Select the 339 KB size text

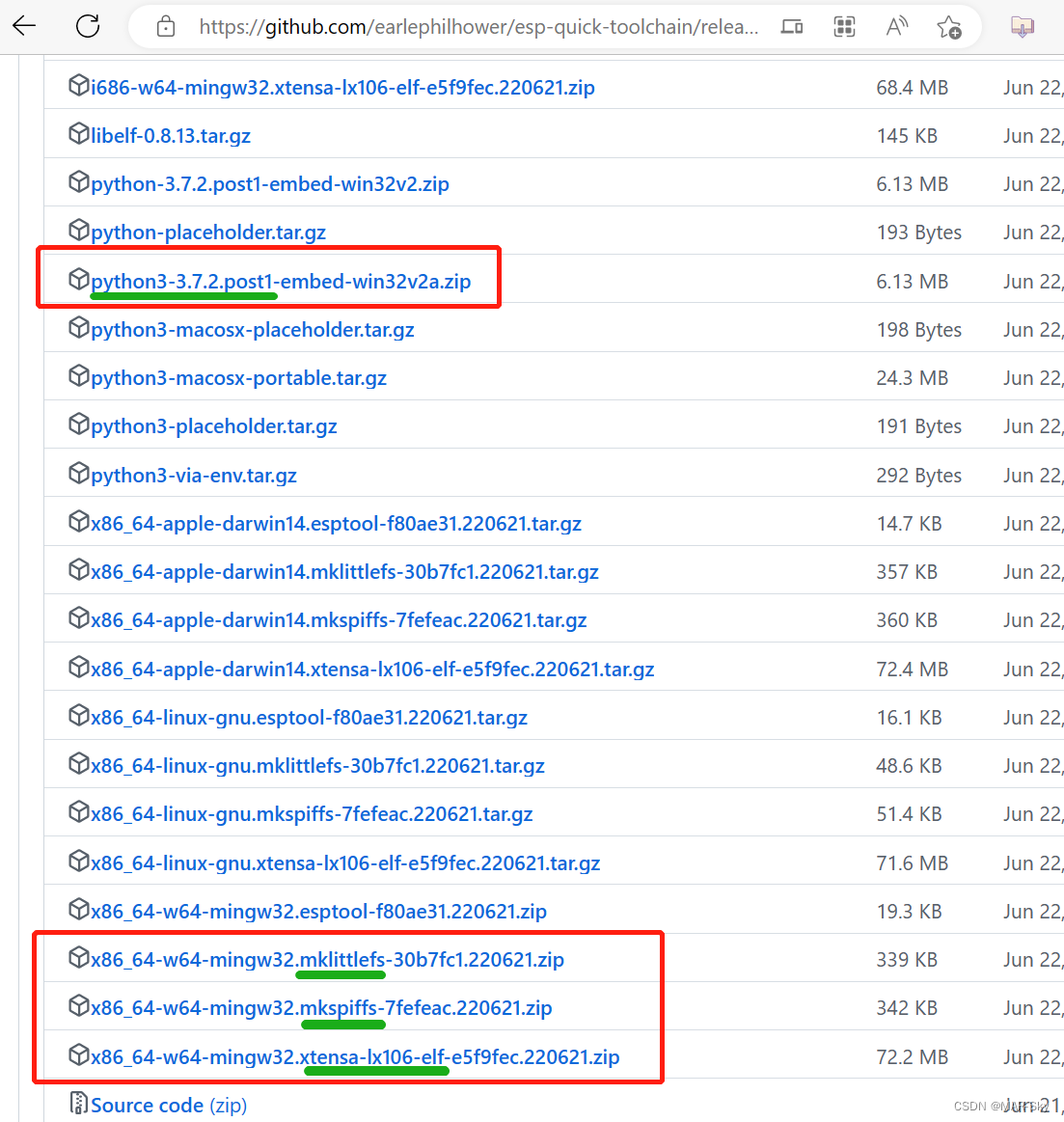tap(907, 960)
